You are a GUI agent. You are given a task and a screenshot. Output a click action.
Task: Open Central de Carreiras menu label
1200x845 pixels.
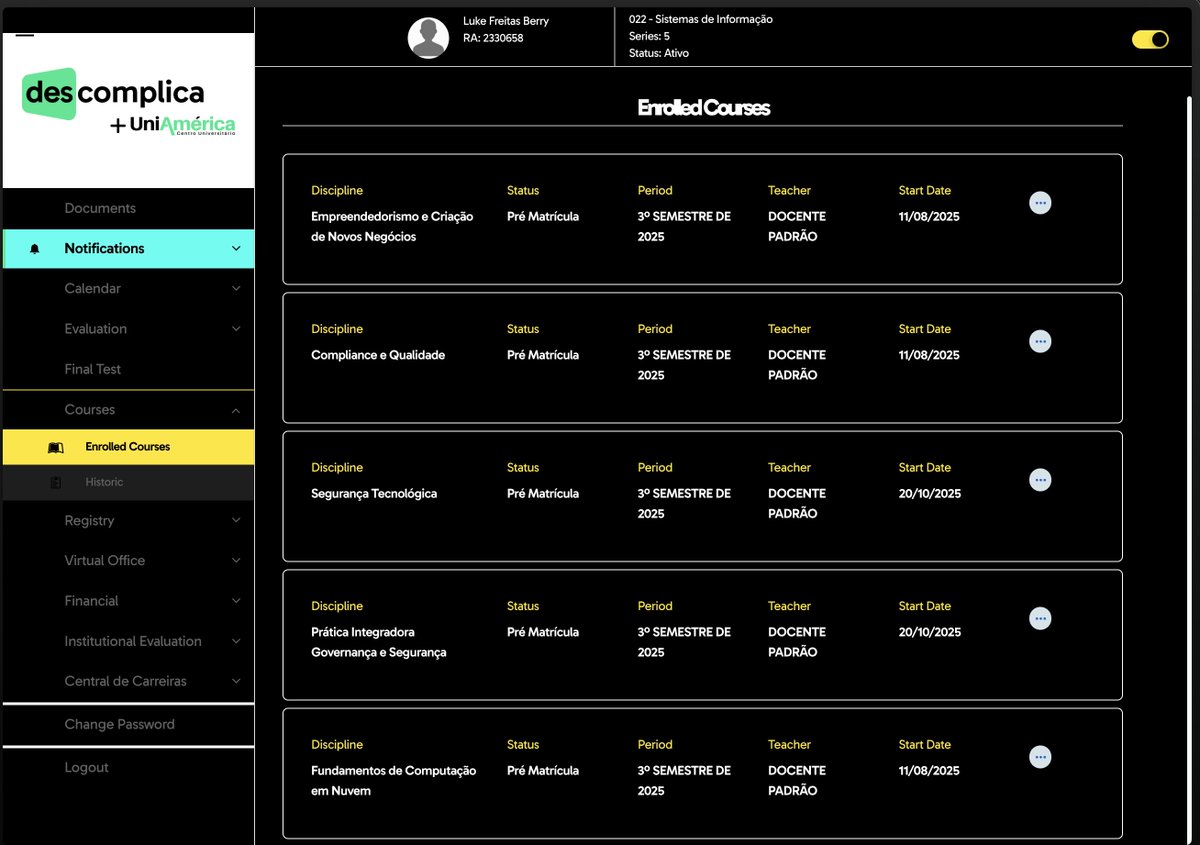click(x=125, y=681)
